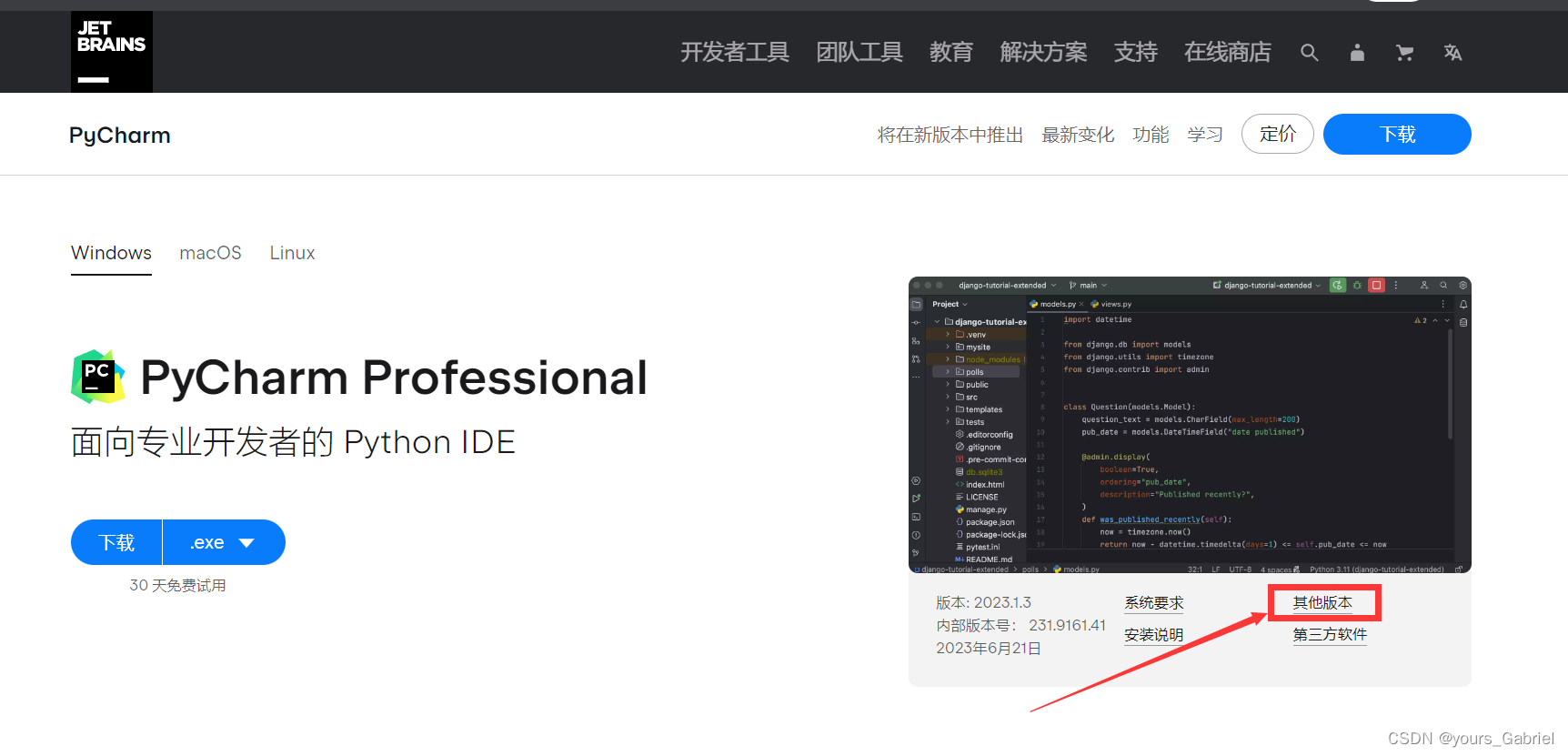The height and width of the screenshot is (756, 1568).
Task: Open the language selector icon
Action: tap(1452, 53)
